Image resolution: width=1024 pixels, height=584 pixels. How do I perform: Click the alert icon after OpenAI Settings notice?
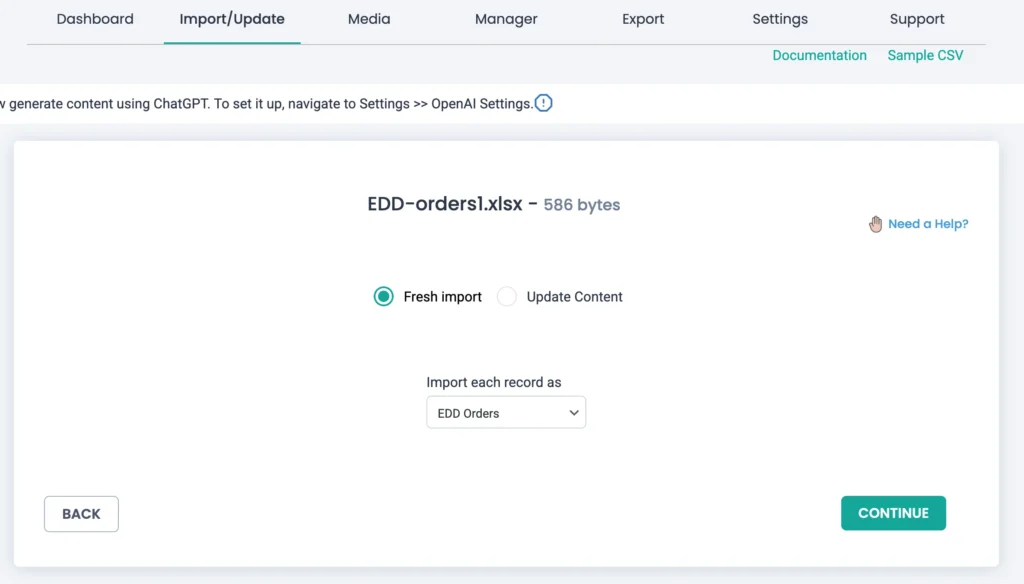543,103
